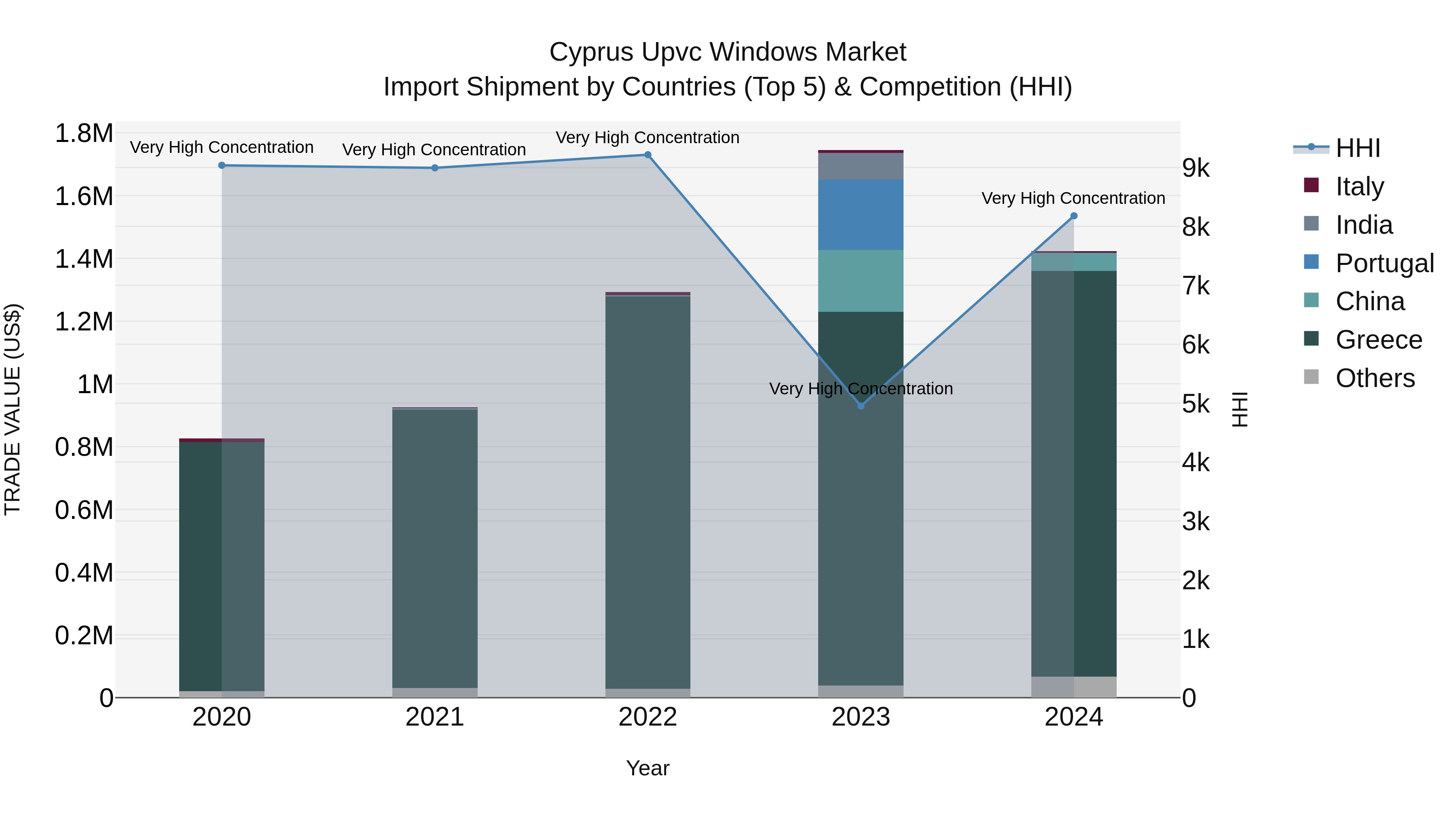Click the TRADE VALUE (US$) axis title
Image resolution: width=1456 pixels, height=819 pixels.
tap(13, 410)
